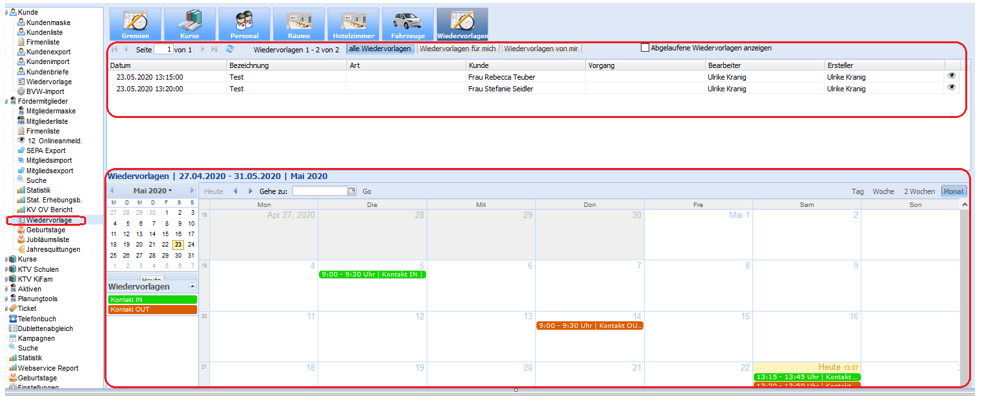Screen dimensions: 981x397
Task: Click the calendar picker icon next to Gehe zu
Action: click(x=352, y=191)
